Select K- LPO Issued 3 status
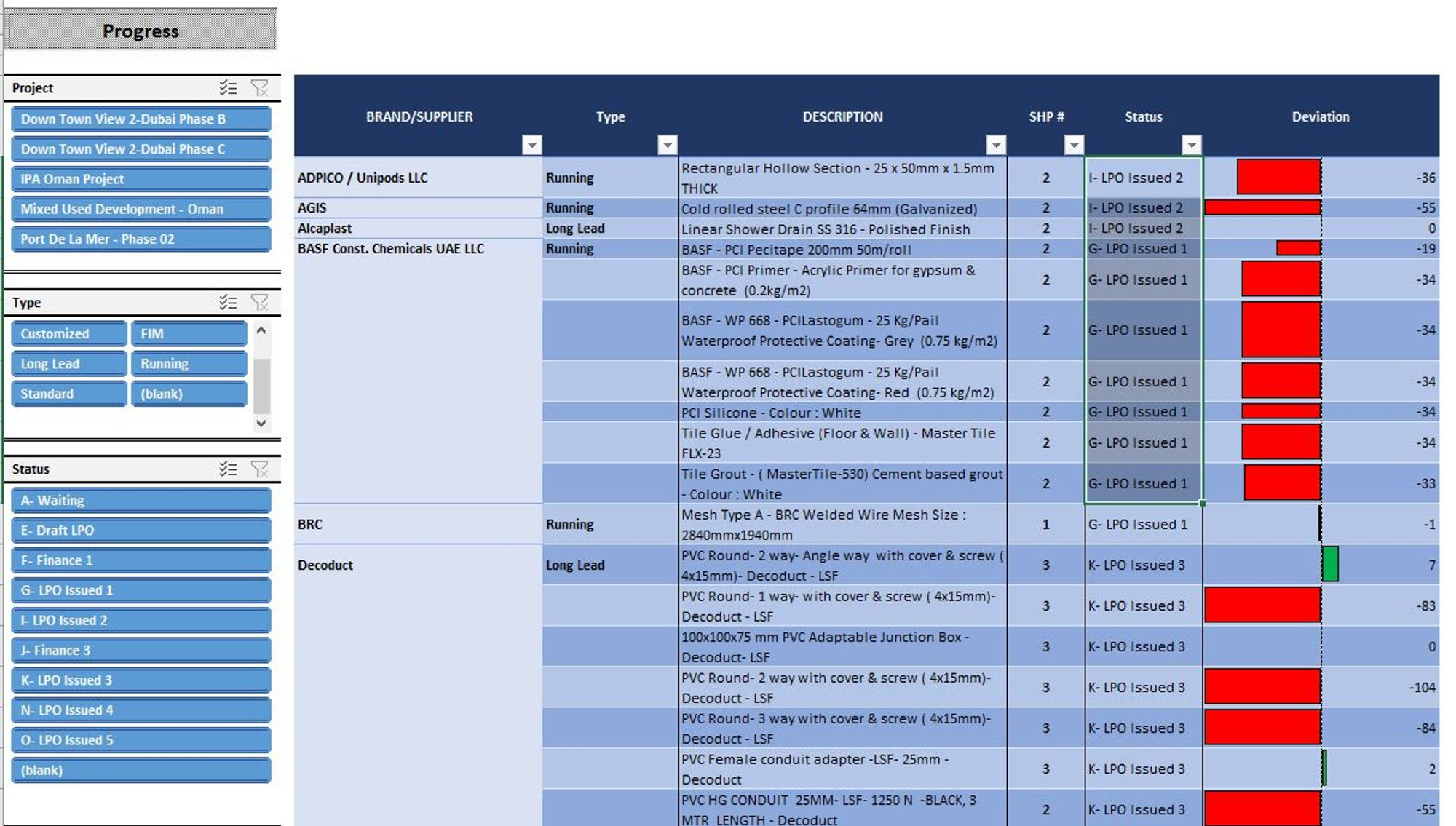The width and height of the screenshot is (1456, 826). point(141,680)
